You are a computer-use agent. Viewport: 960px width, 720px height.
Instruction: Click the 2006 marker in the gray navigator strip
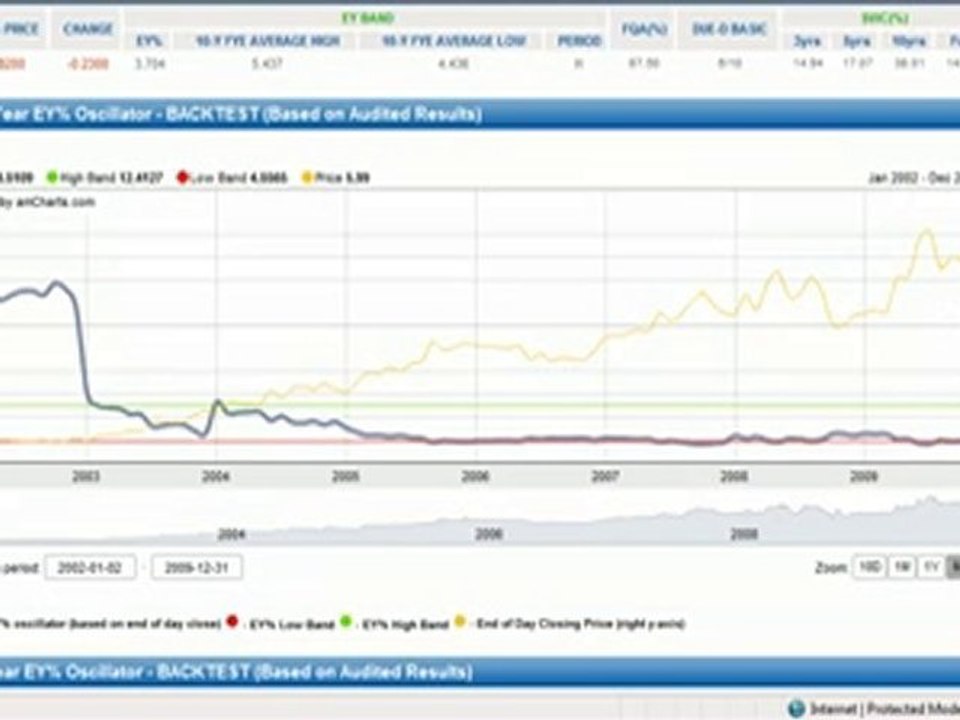(x=489, y=534)
